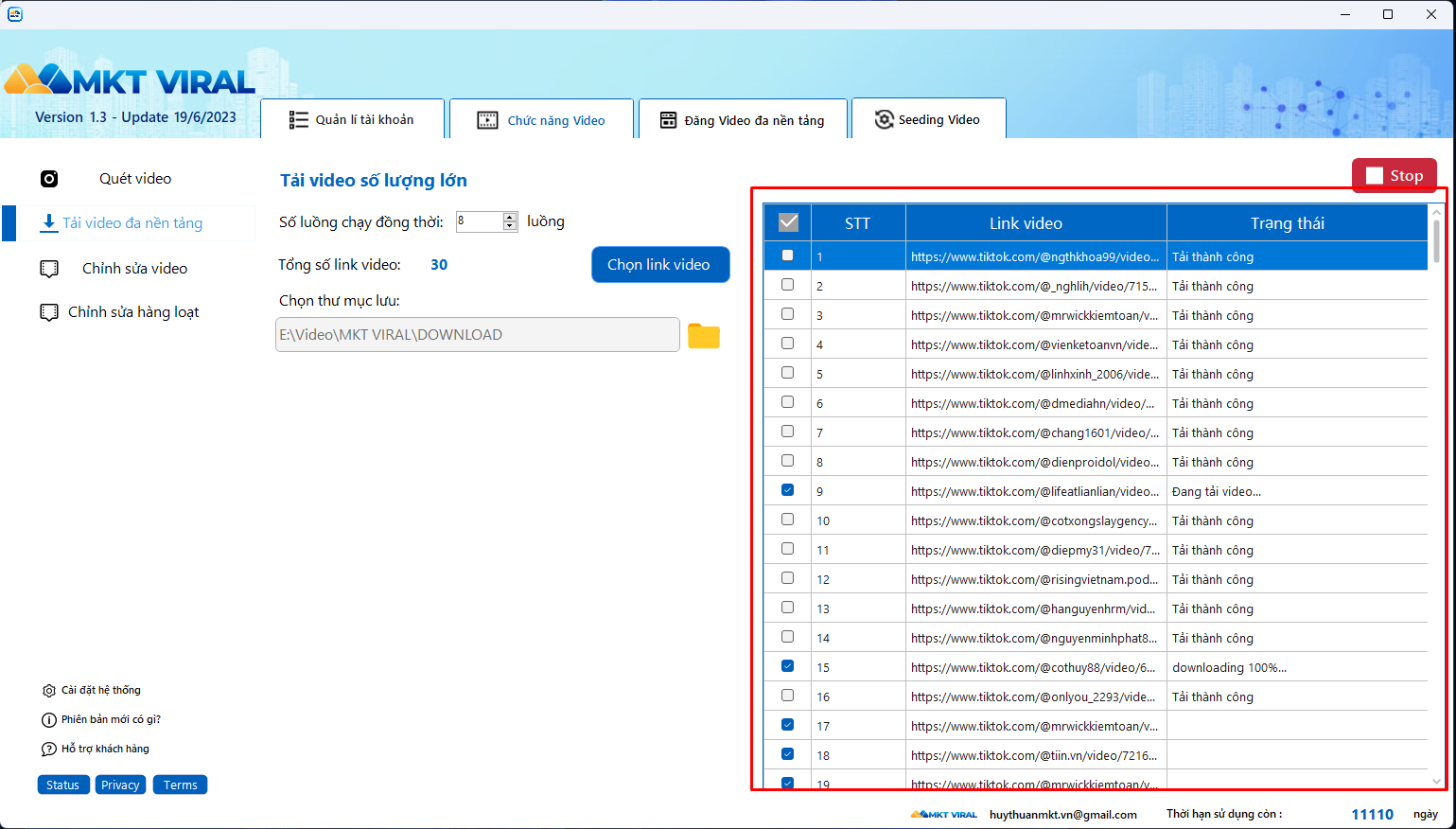This screenshot has height=829, width=1456.
Task: Open Chỉnh sửa video in sidebar
Action: coord(134,269)
